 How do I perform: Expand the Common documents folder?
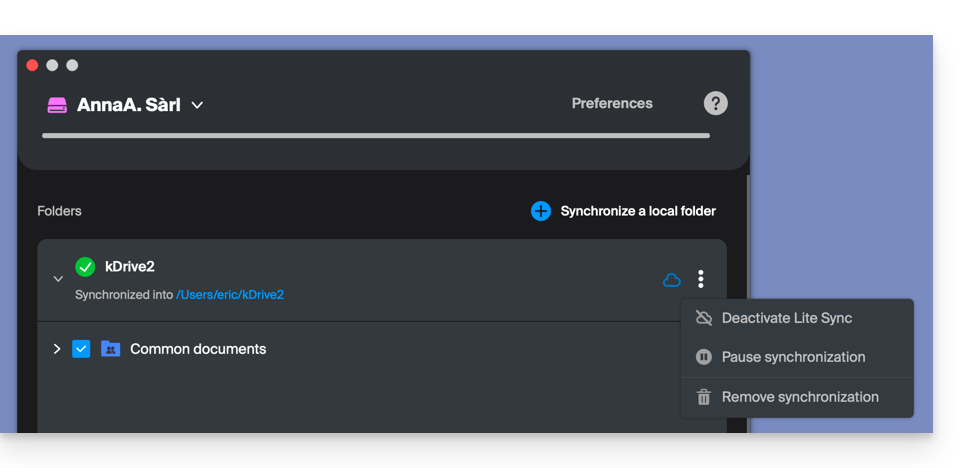(x=57, y=349)
